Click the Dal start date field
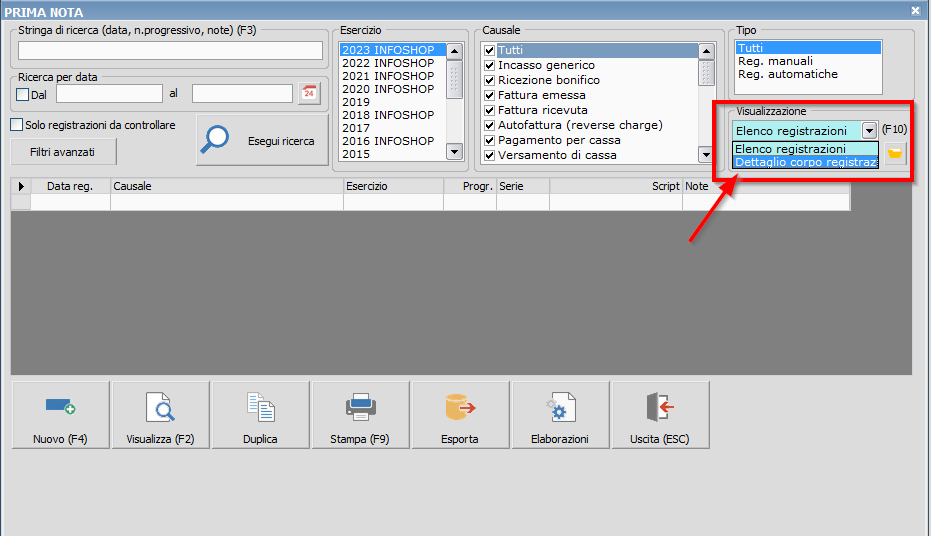 point(109,94)
